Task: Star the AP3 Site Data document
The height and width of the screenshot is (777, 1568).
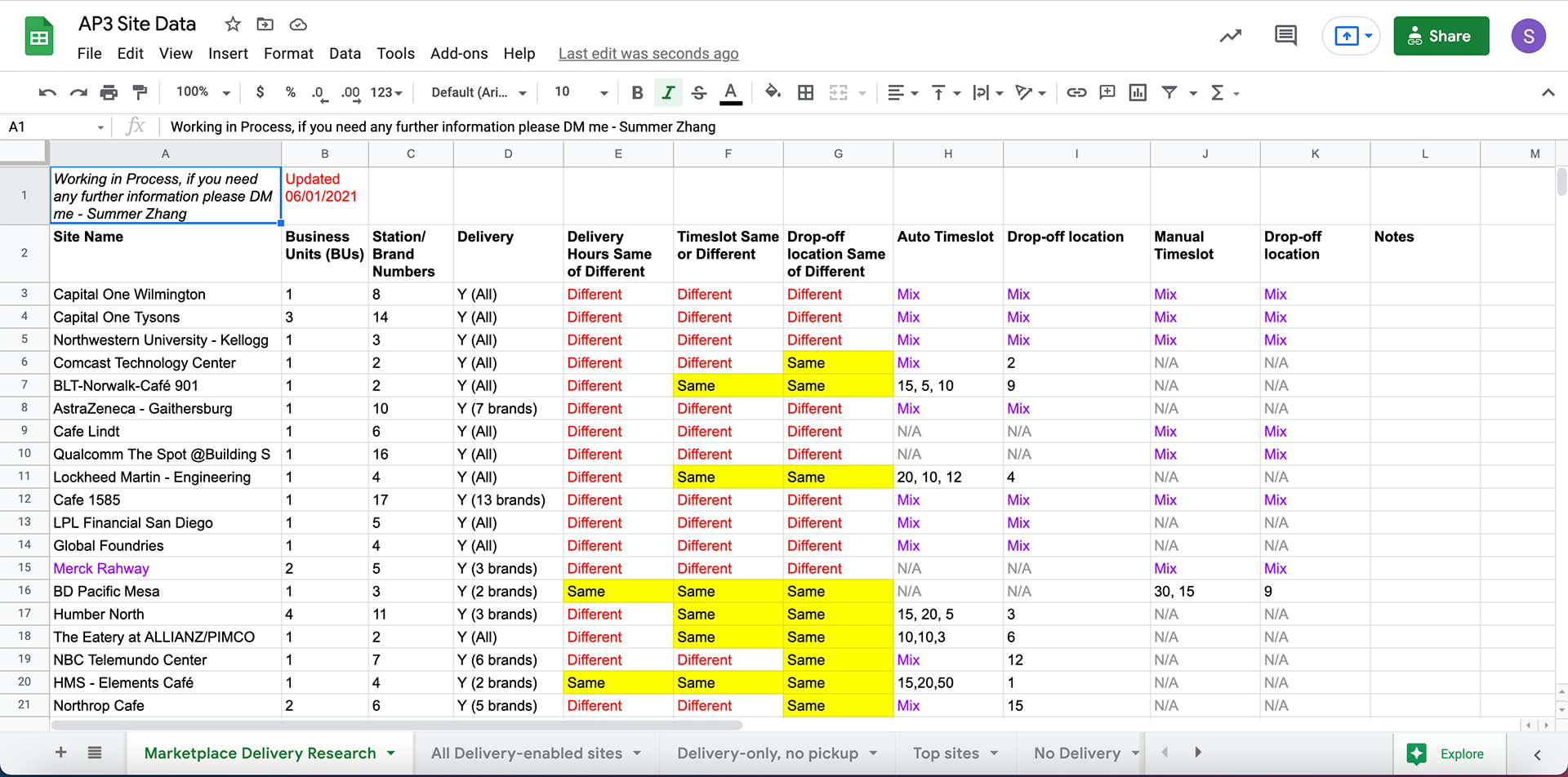Action: [233, 24]
